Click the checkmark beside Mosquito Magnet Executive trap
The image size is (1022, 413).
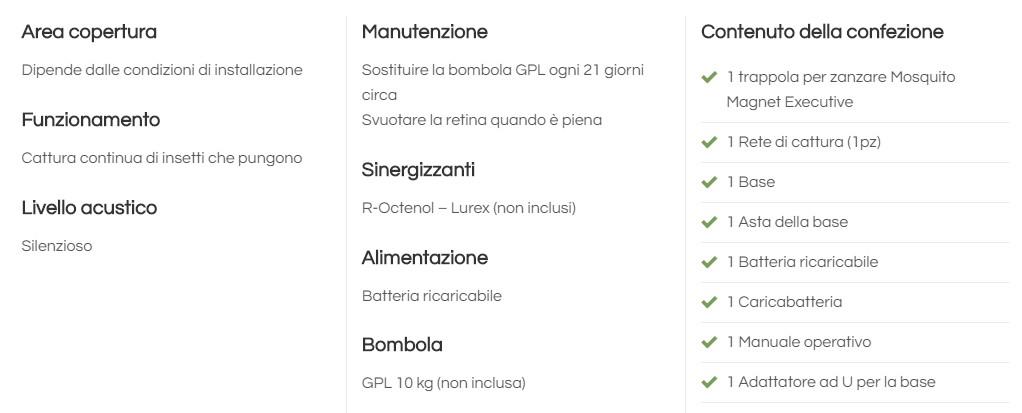pyautogui.click(x=708, y=78)
